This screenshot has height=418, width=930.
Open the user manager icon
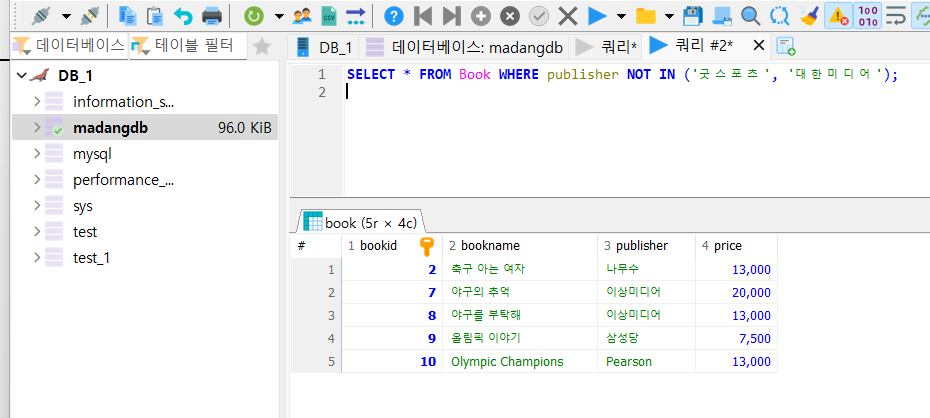click(302, 16)
